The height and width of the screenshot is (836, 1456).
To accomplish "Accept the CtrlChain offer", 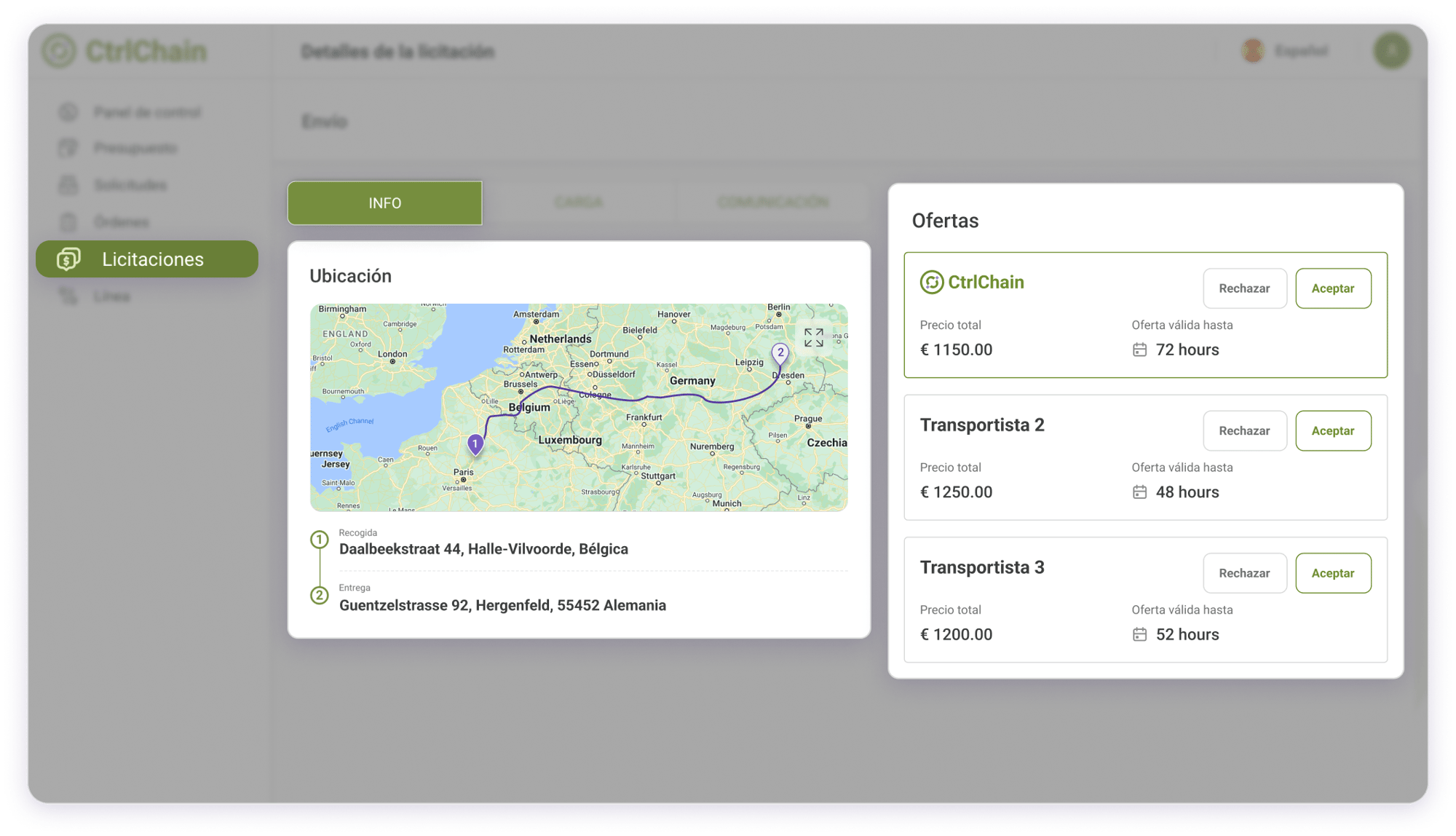I will click(x=1333, y=288).
